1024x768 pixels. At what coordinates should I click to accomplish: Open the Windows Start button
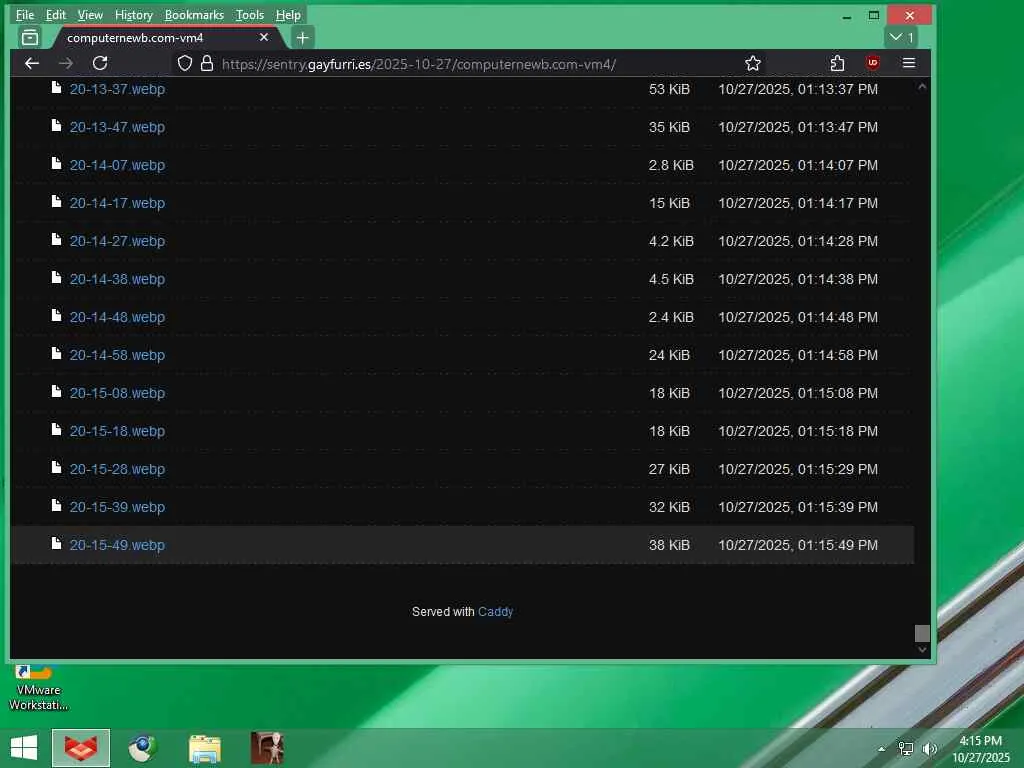pos(24,748)
